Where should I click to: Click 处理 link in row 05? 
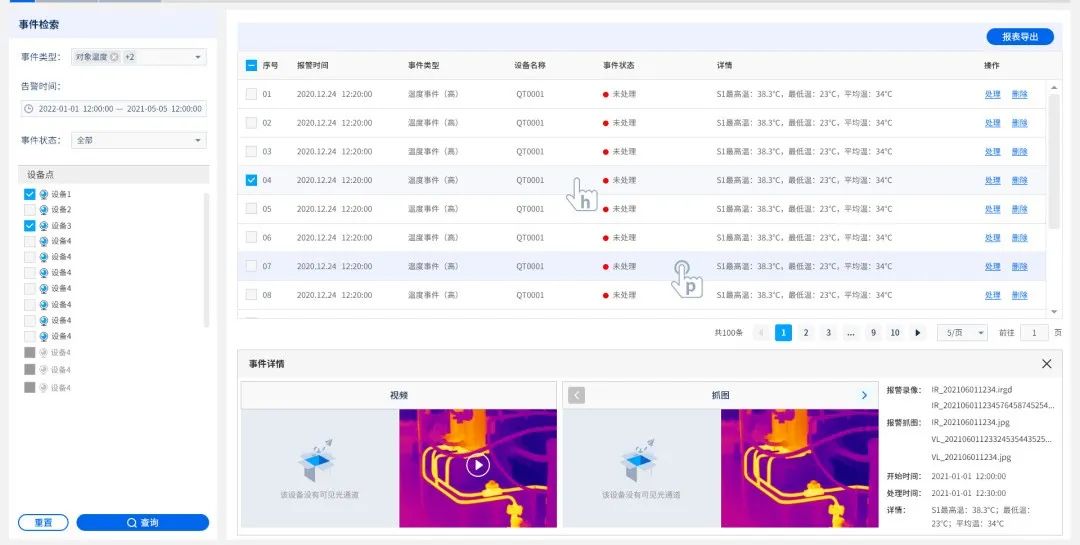click(993, 209)
